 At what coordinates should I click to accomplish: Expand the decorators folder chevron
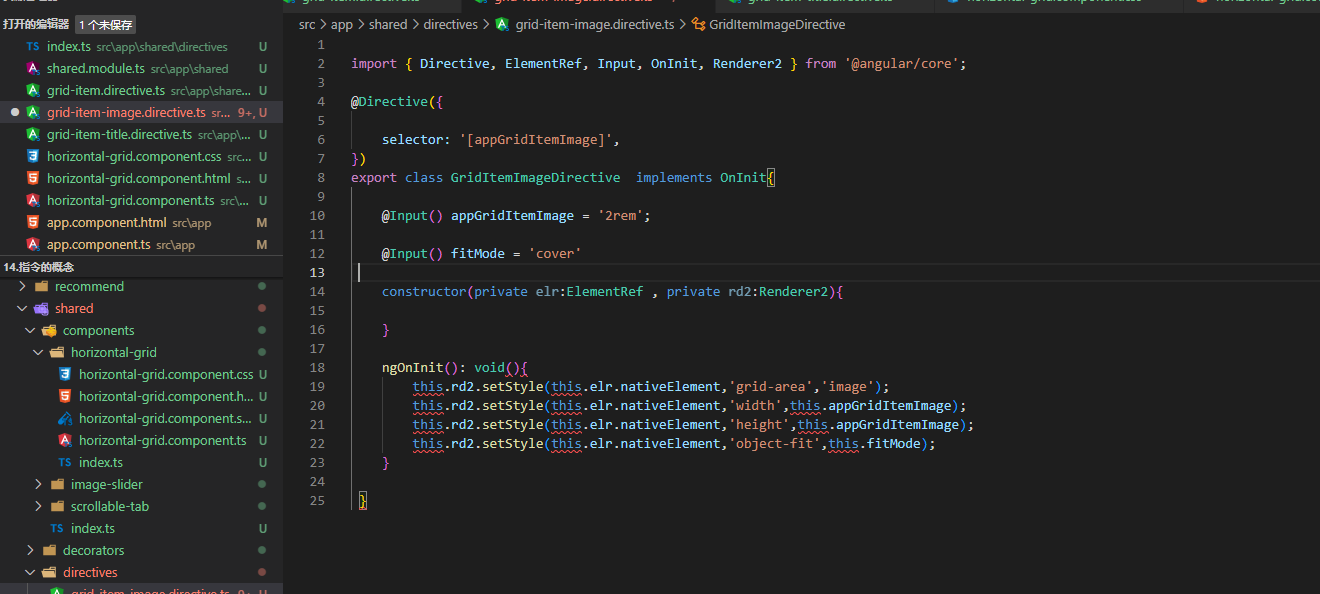(x=31, y=551)
